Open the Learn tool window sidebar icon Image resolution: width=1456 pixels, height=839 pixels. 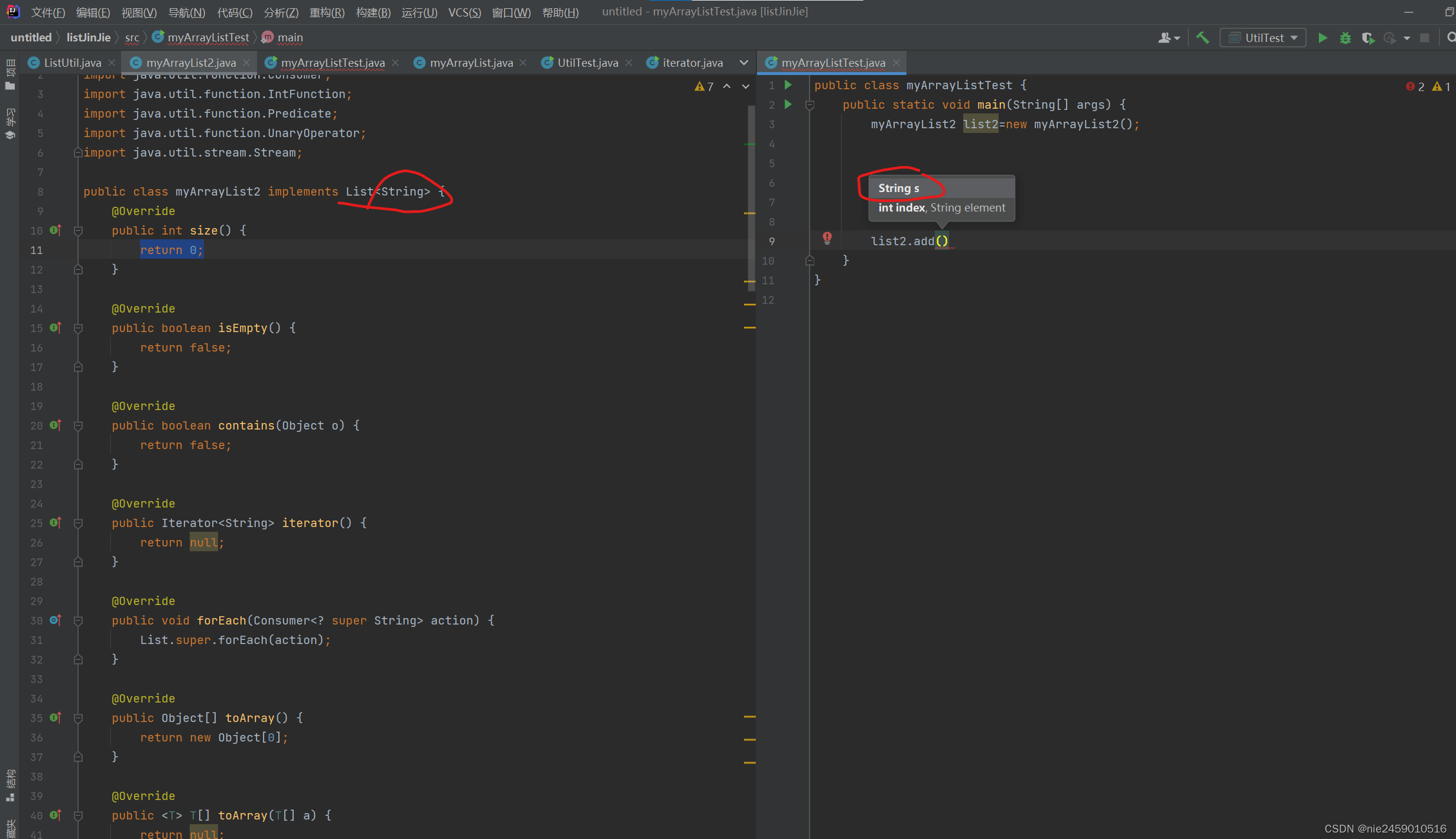point(10,124)
